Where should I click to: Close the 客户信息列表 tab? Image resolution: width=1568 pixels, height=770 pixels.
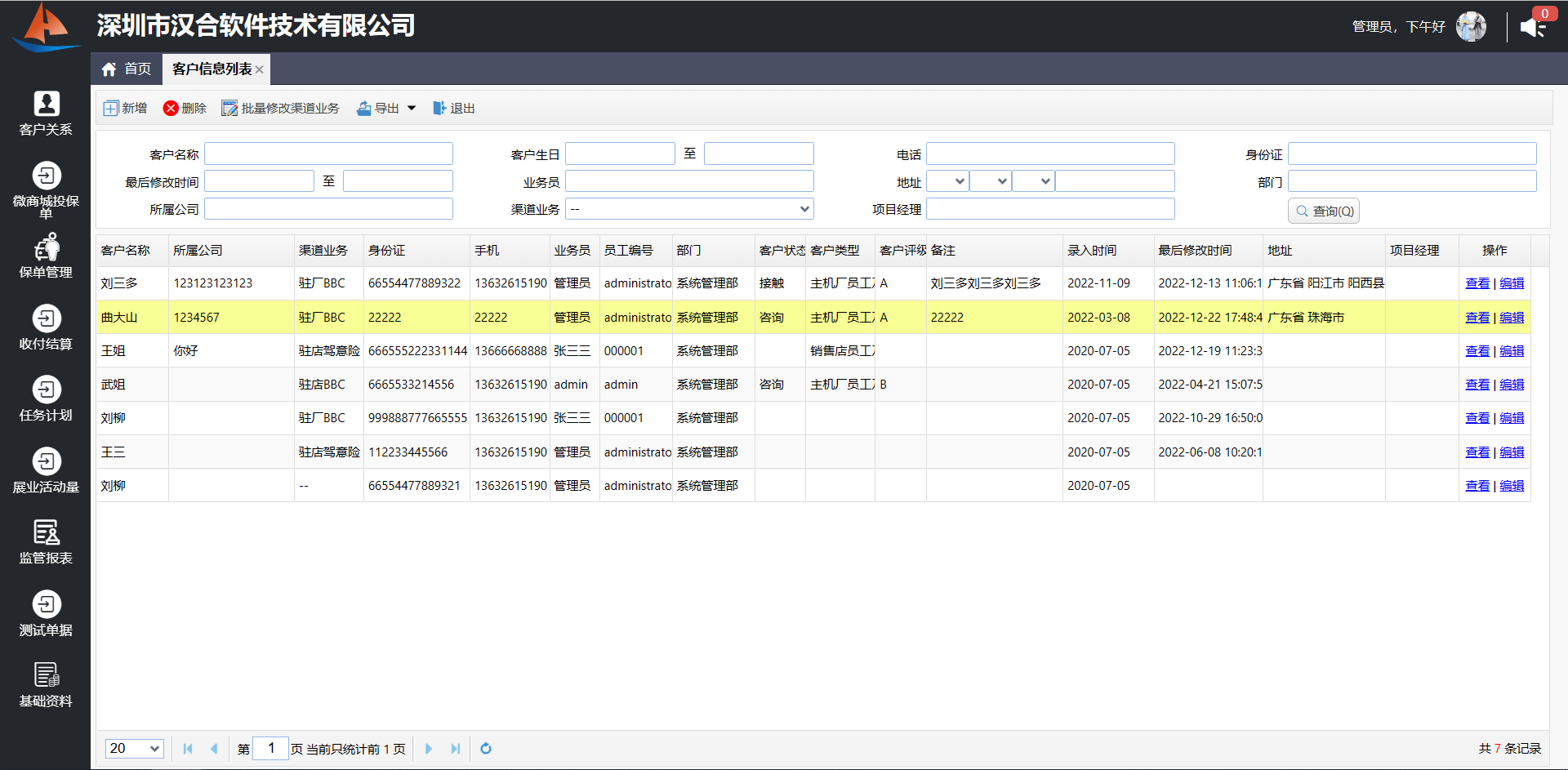[259, 69]
